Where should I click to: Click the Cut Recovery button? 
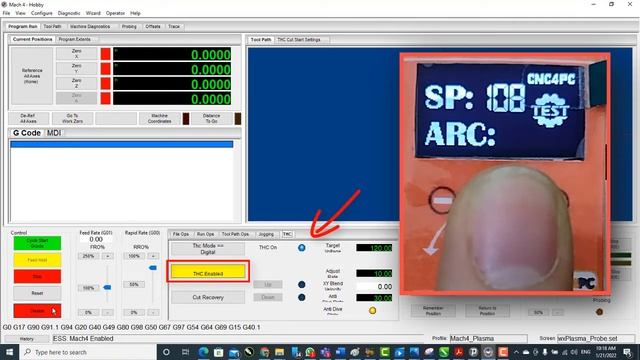pyautogui.click(x=208, y=297)
